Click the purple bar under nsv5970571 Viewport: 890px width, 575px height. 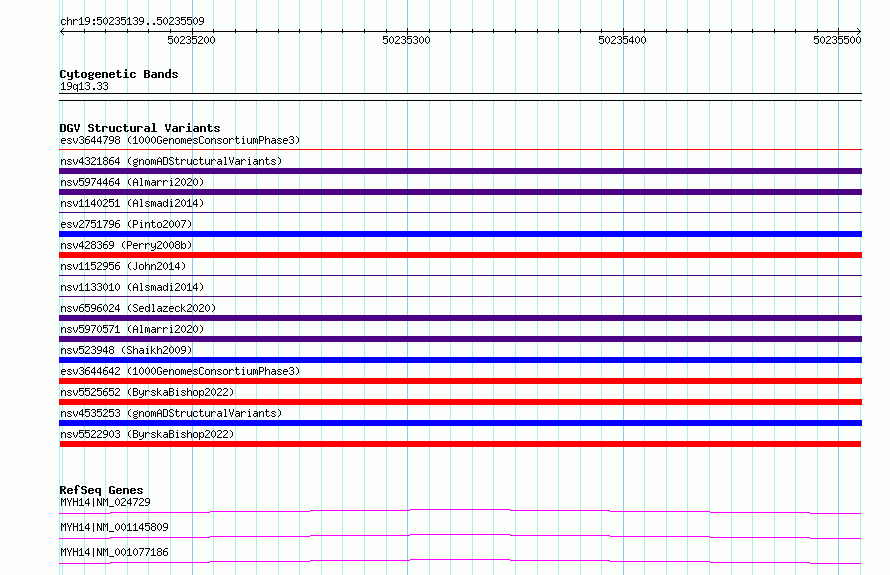460,339
